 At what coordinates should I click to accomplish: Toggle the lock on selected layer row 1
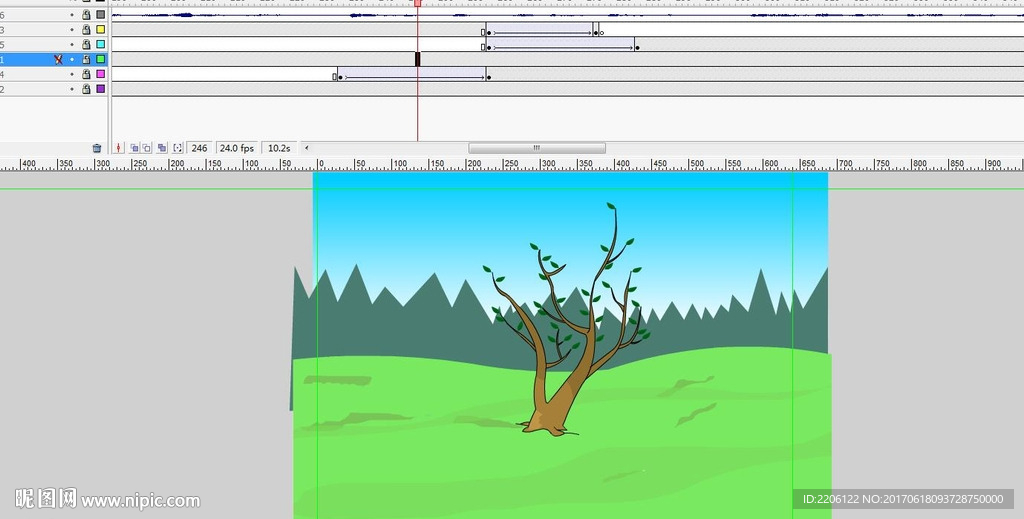86,59
